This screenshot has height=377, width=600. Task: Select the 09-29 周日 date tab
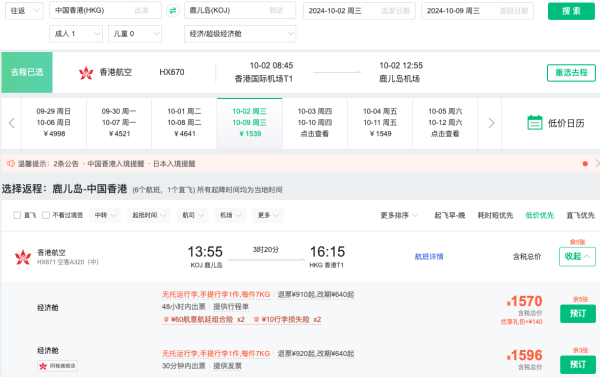[x=54, y=123]
